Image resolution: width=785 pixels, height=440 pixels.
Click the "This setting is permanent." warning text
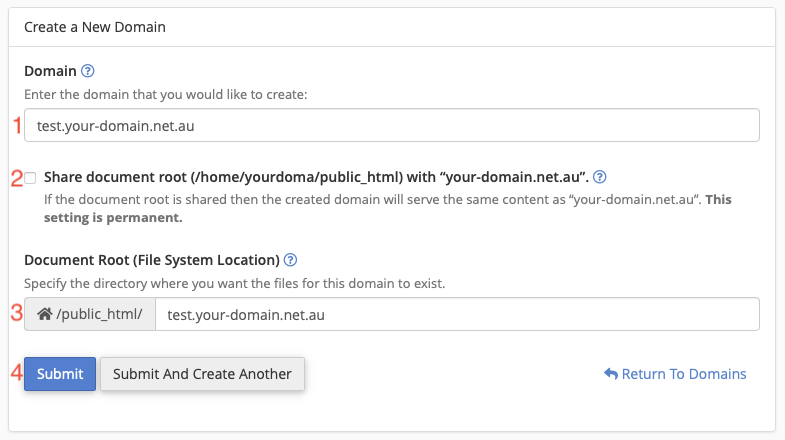click(x=119, y=217)
